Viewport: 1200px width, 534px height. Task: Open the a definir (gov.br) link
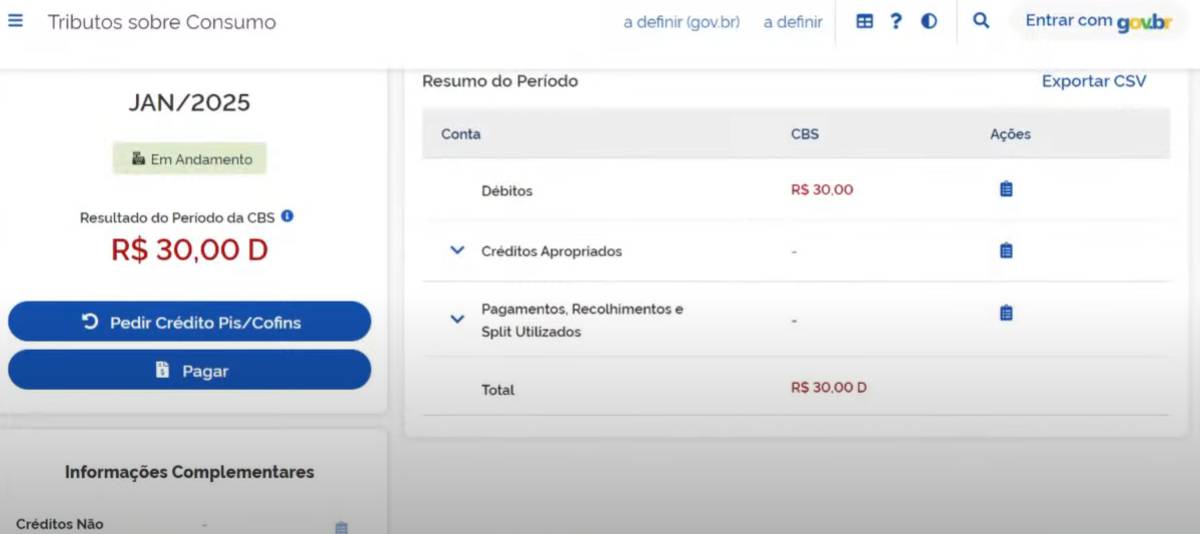(x=681, y=22)
